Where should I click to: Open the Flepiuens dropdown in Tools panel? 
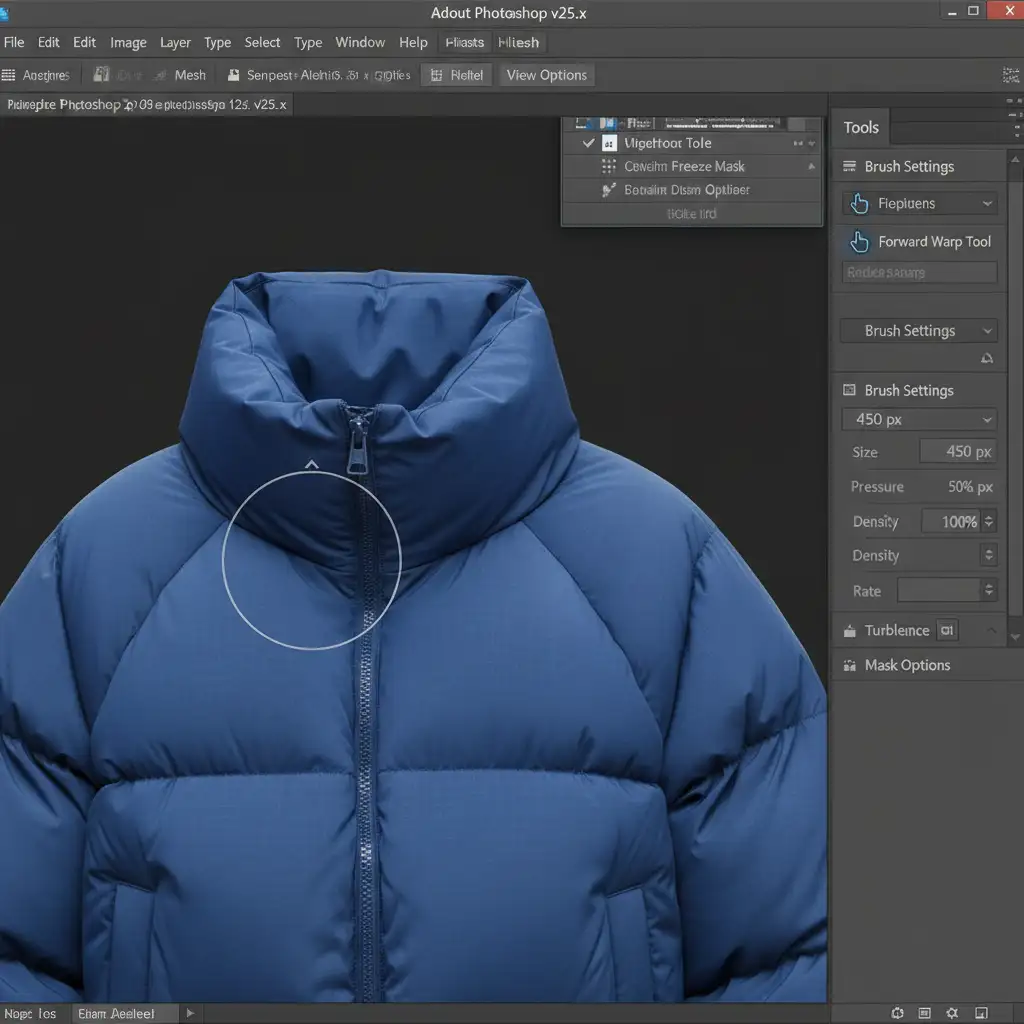point(918,204)
